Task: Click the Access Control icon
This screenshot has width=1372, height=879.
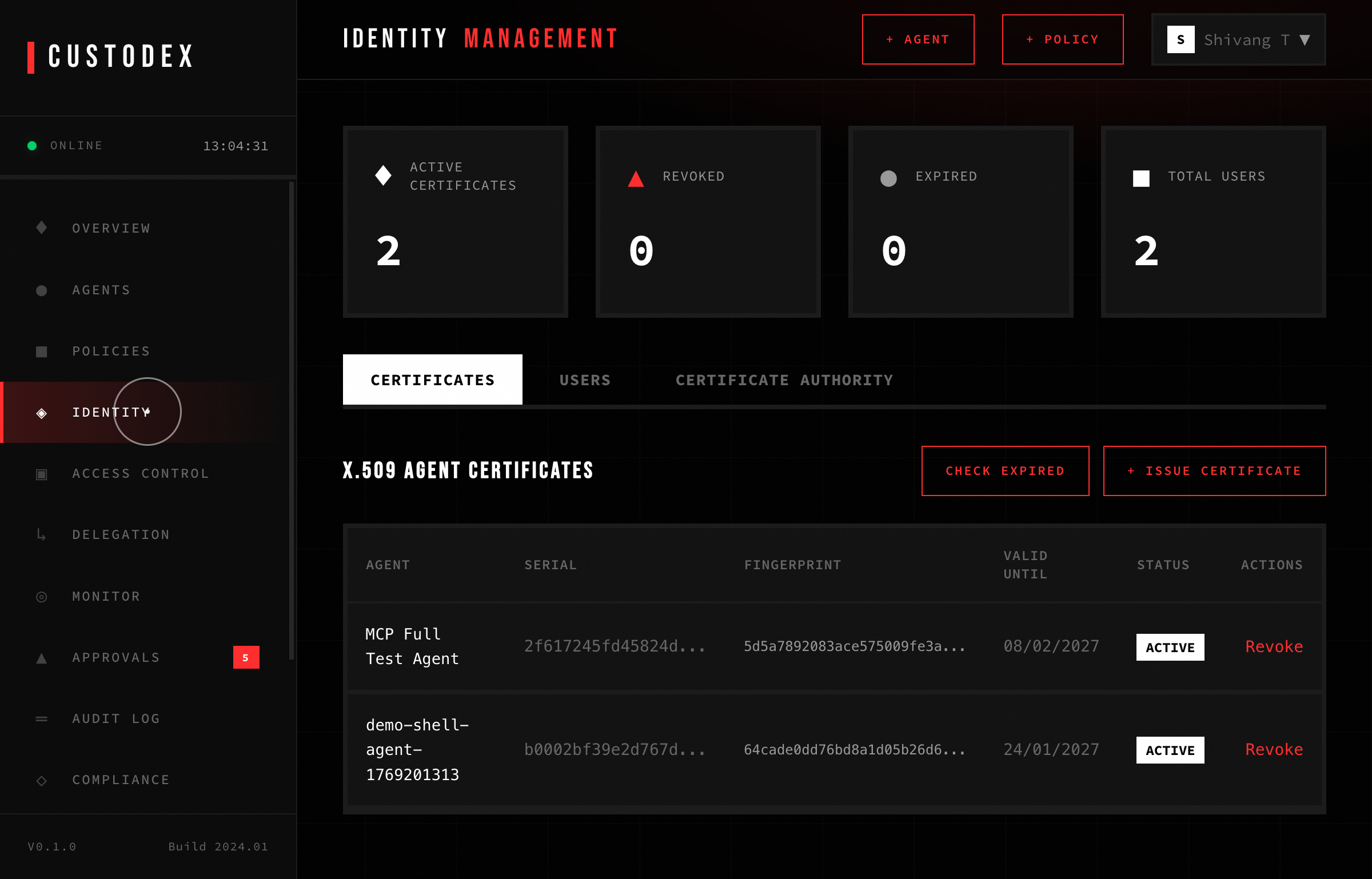Action: 41,474
